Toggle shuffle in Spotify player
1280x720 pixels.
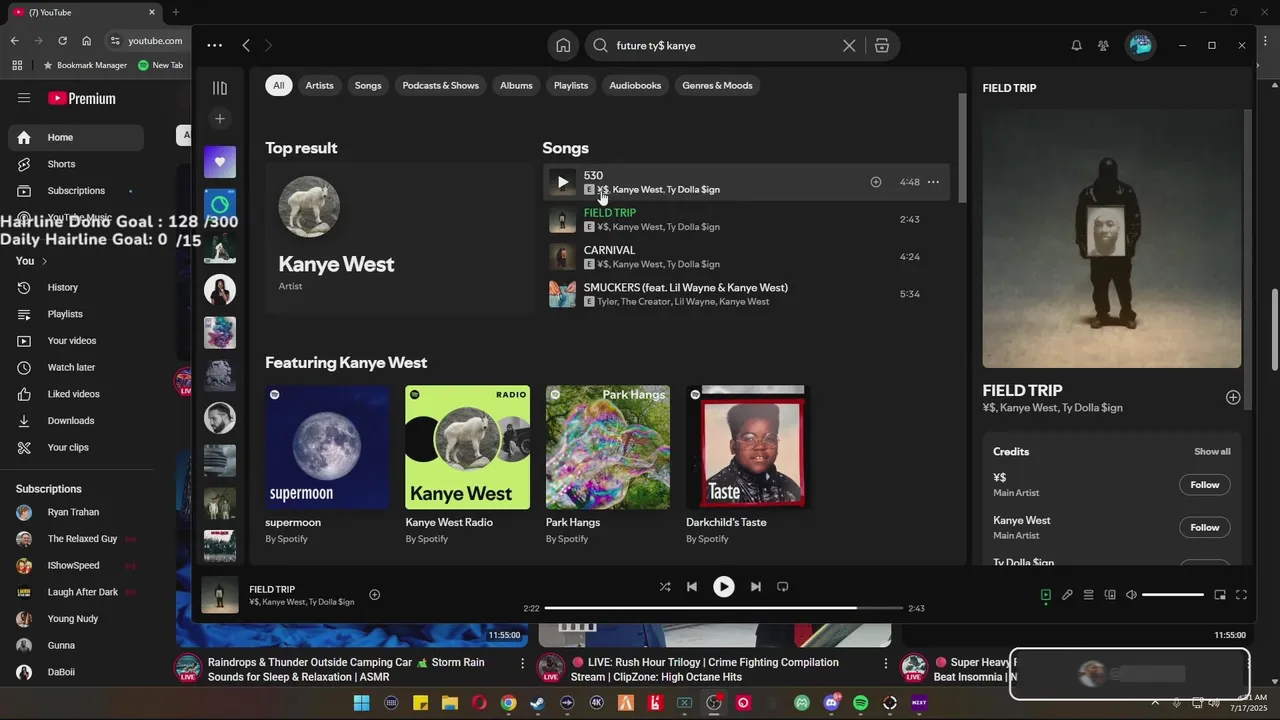(665, 587)
